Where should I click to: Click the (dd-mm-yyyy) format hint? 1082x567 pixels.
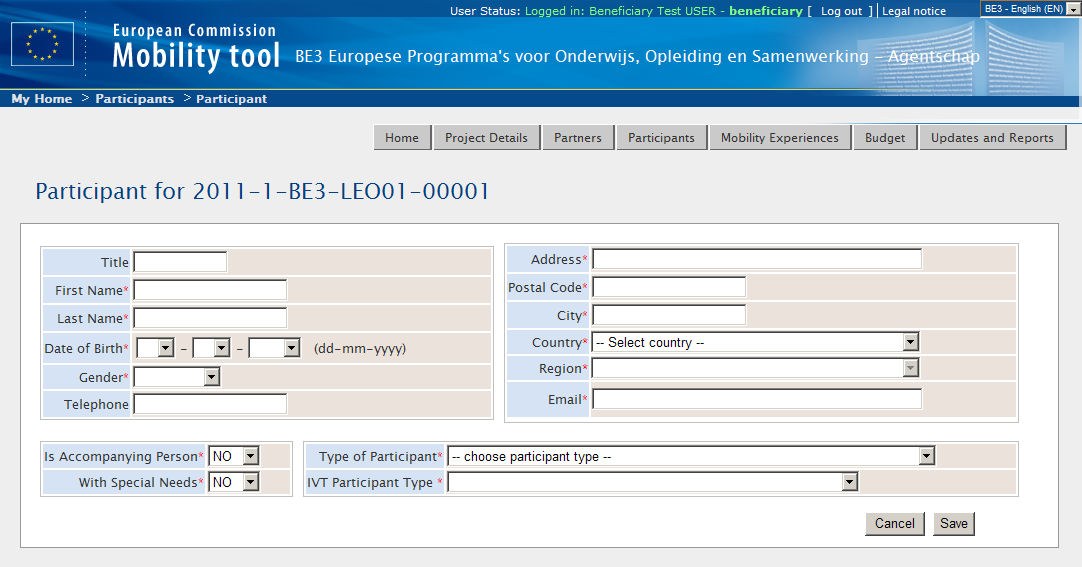coord(360,348)
